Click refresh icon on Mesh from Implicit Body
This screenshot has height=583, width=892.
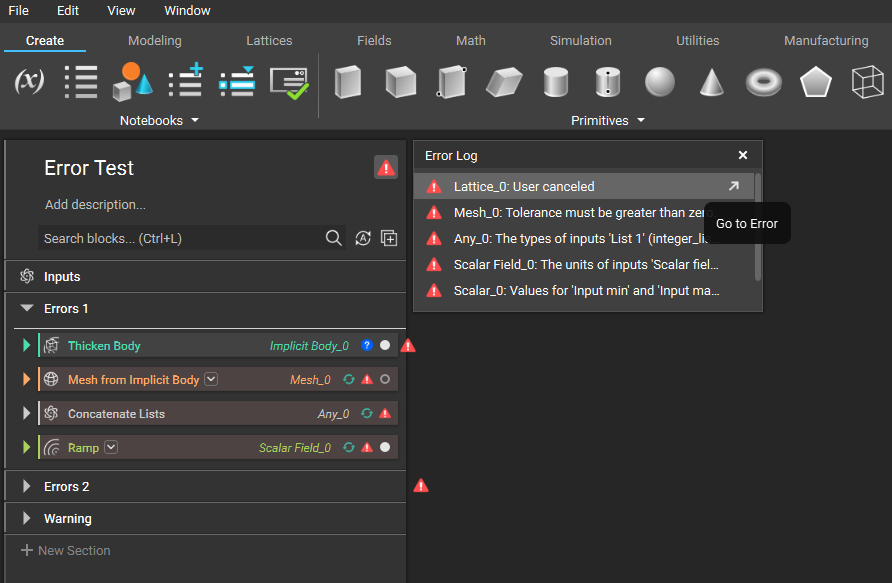pos(349,379)
